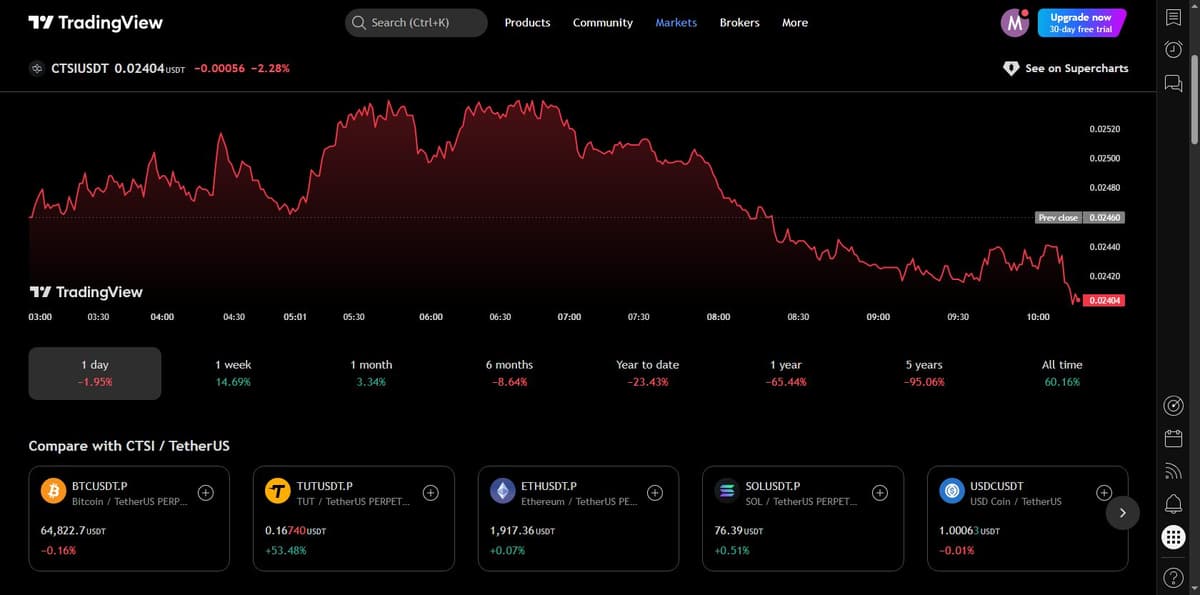The height and width of the screenshot is (595, 1200).
Task: Open the notifications bell icon
Action: [x=1174, y=503]
